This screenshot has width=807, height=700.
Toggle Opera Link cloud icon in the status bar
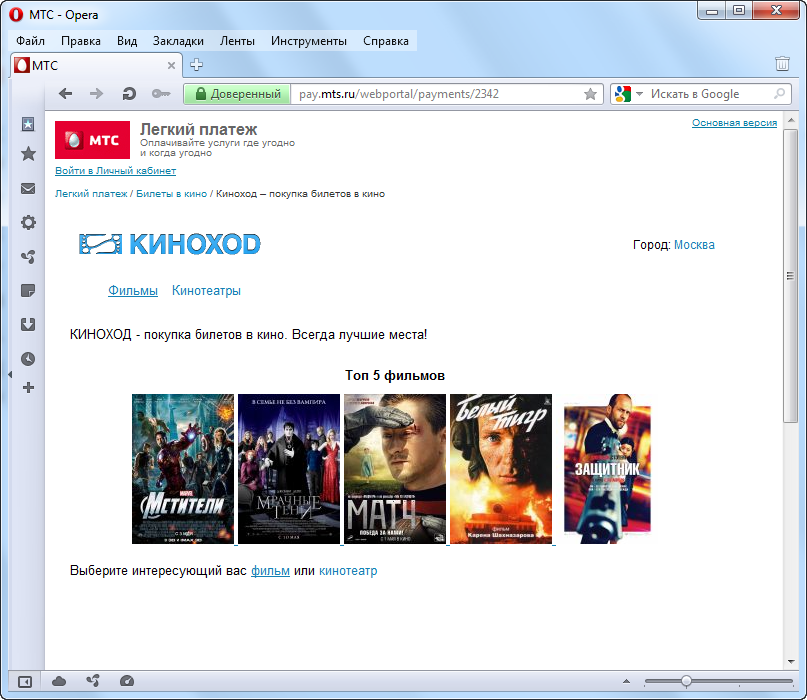click(x=59, y=681)
